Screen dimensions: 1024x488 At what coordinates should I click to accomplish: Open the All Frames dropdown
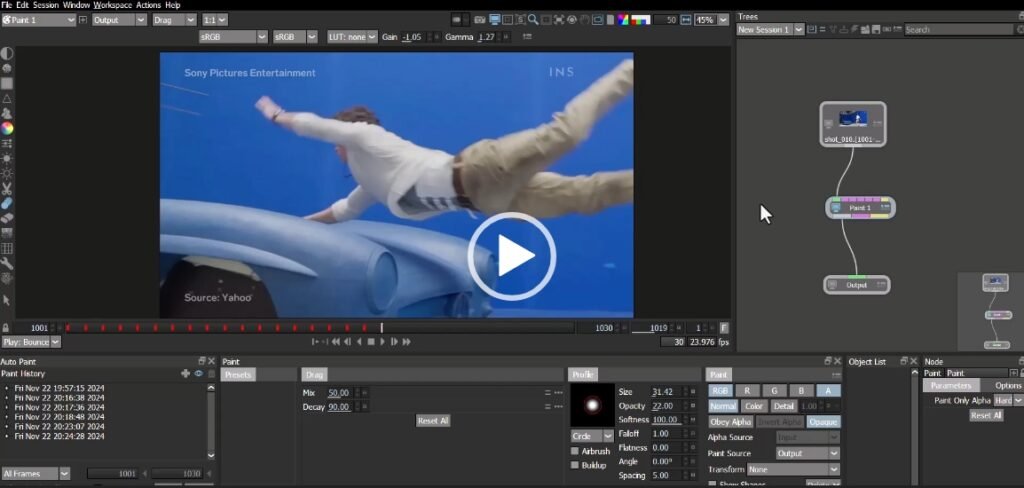coord(35,473)
